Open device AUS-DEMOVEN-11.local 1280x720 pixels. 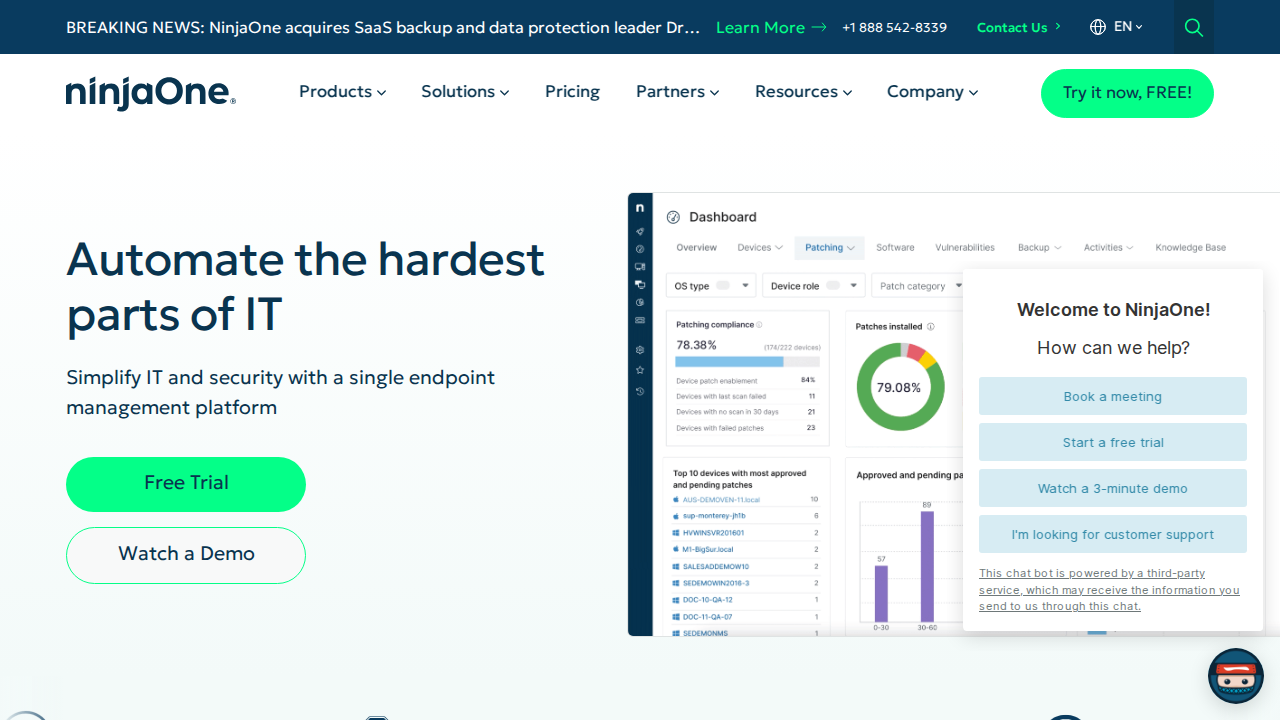(x=721, y=499)
